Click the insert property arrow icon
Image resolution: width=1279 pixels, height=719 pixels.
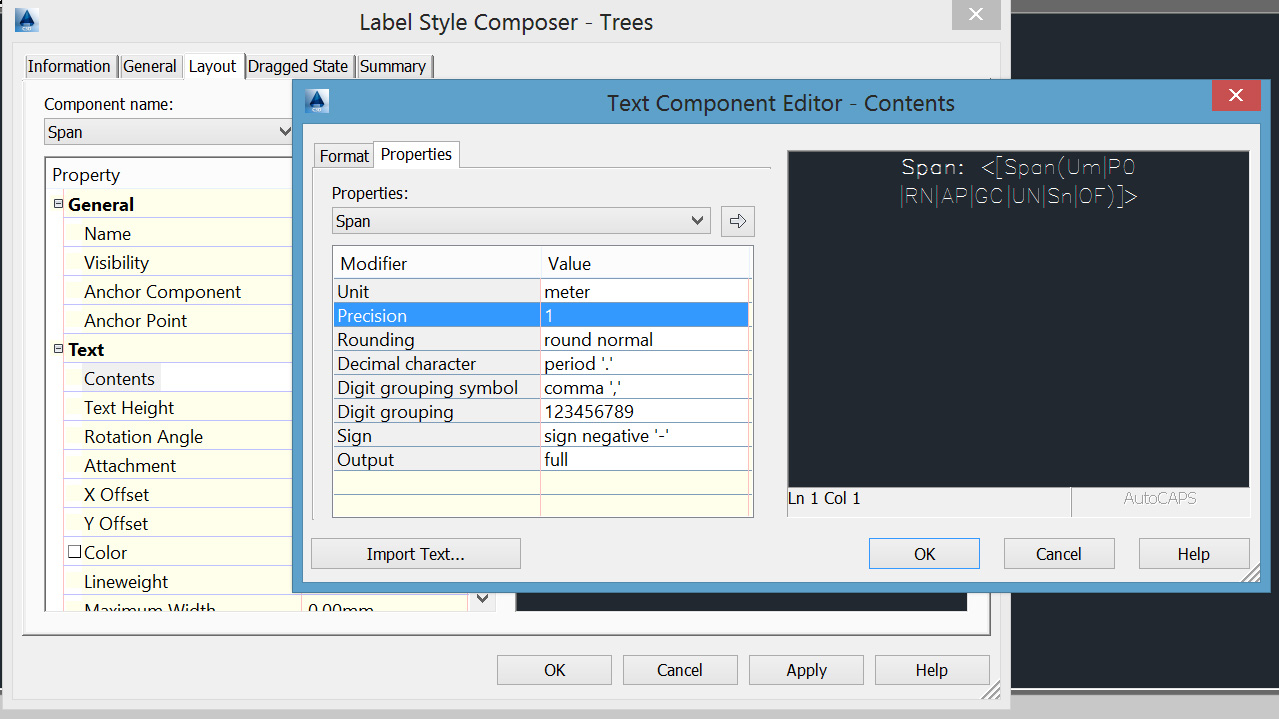[737, 221]
